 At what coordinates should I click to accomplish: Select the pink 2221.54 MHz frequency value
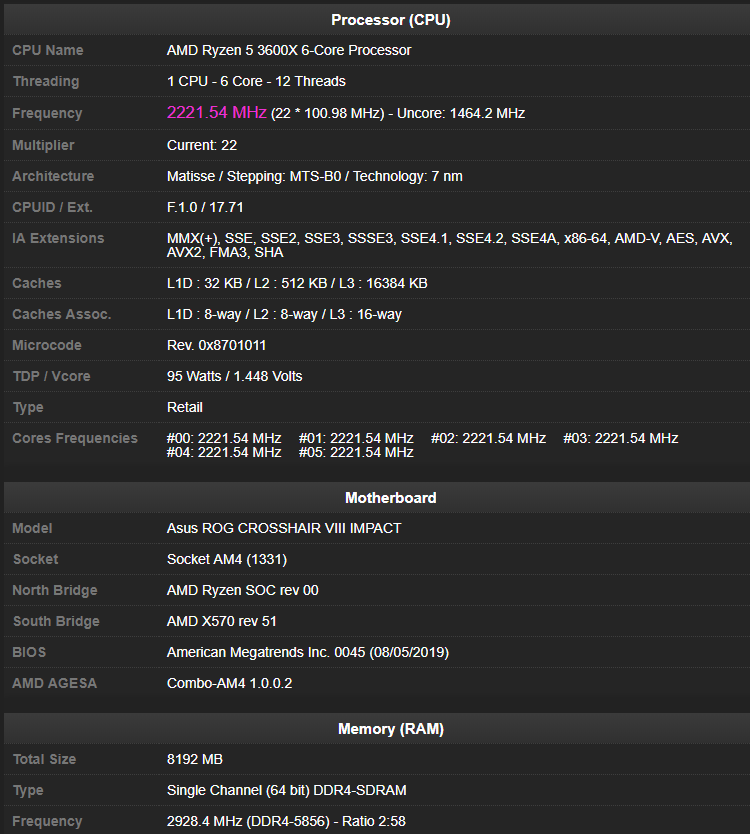tap(216, 113)
